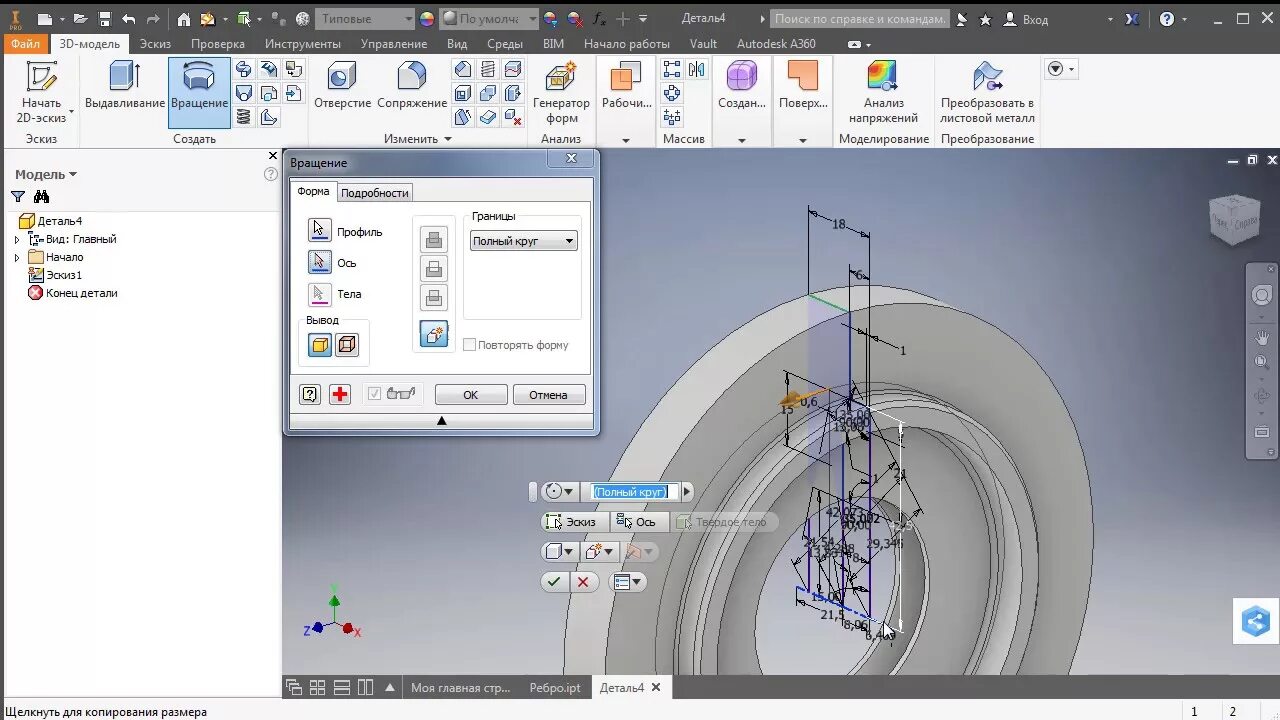The height and width of the screenshot is (720, 1280).
Task: Open the Генератор форм tool
Action: (x=561, y=93)
